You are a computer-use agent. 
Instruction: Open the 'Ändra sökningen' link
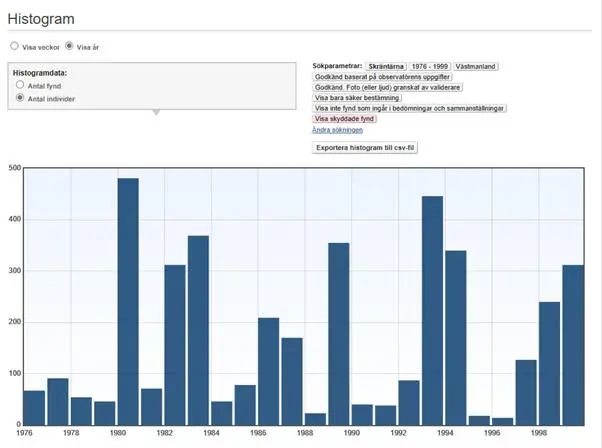(337, 130)
